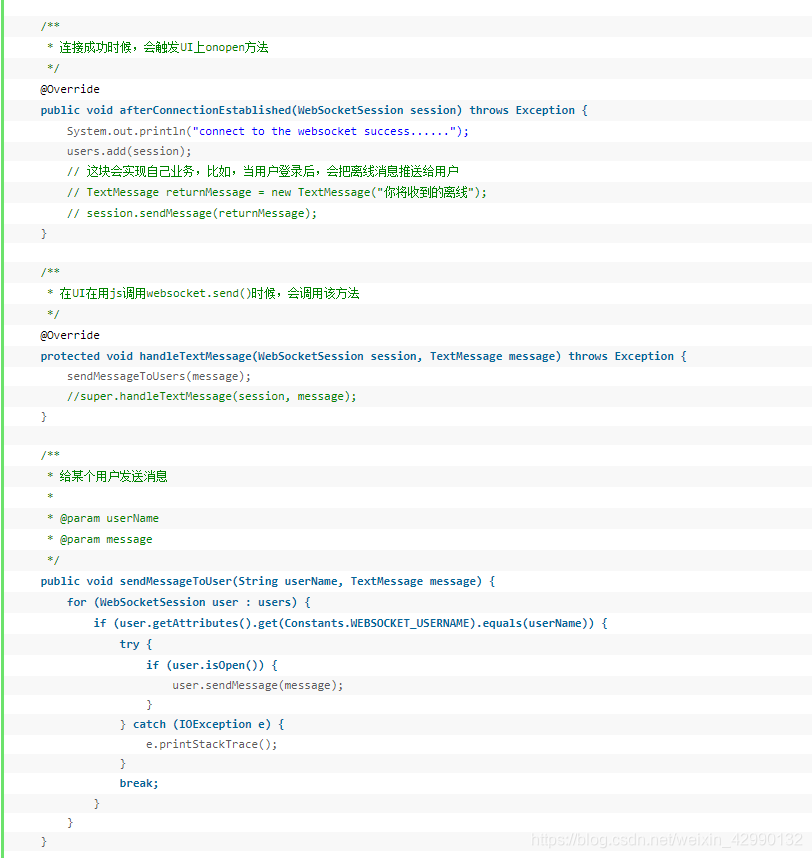The image size is (812, 858).
Task: Click the user.sendMessage(message); line
Action: [x=258, y=686]
